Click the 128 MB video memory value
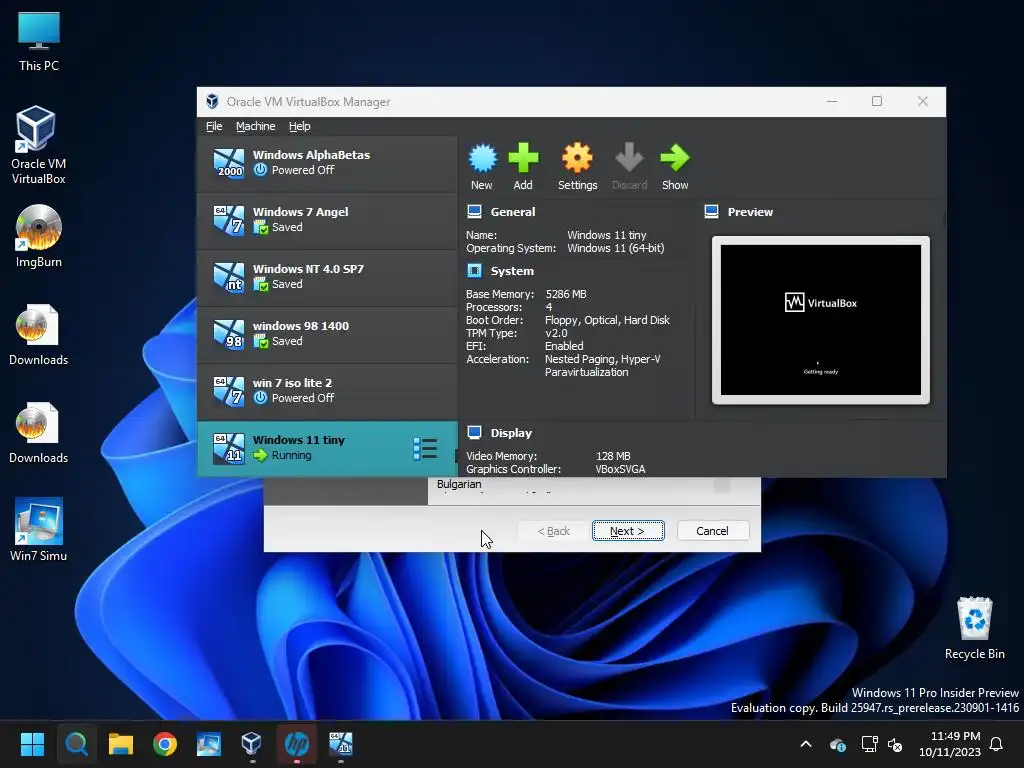This screenshot has width=1024, height=768. pyautogui.click(x=613, y=456)
